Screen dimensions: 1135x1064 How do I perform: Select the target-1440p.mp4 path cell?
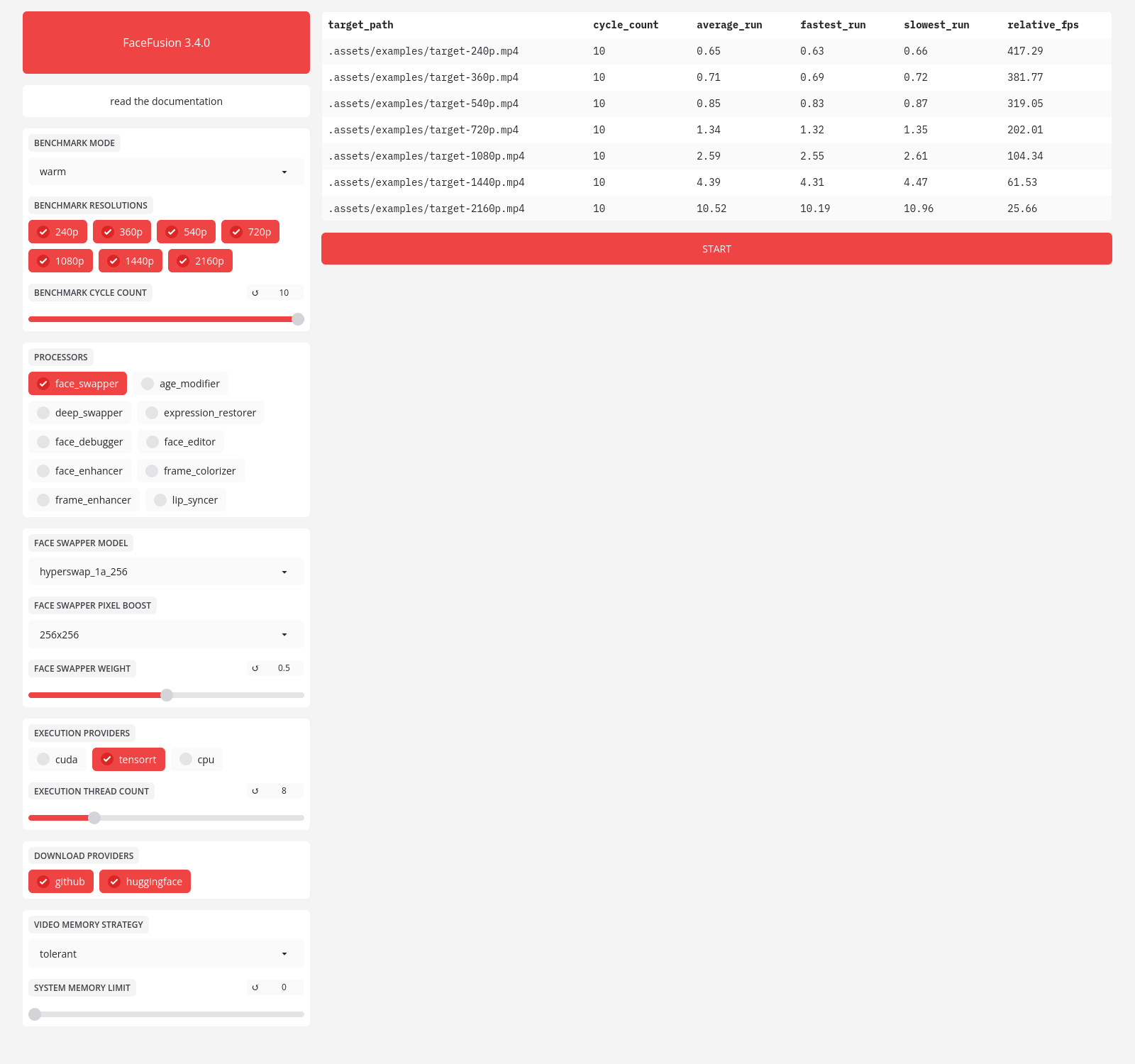click(x=454, y=182)
